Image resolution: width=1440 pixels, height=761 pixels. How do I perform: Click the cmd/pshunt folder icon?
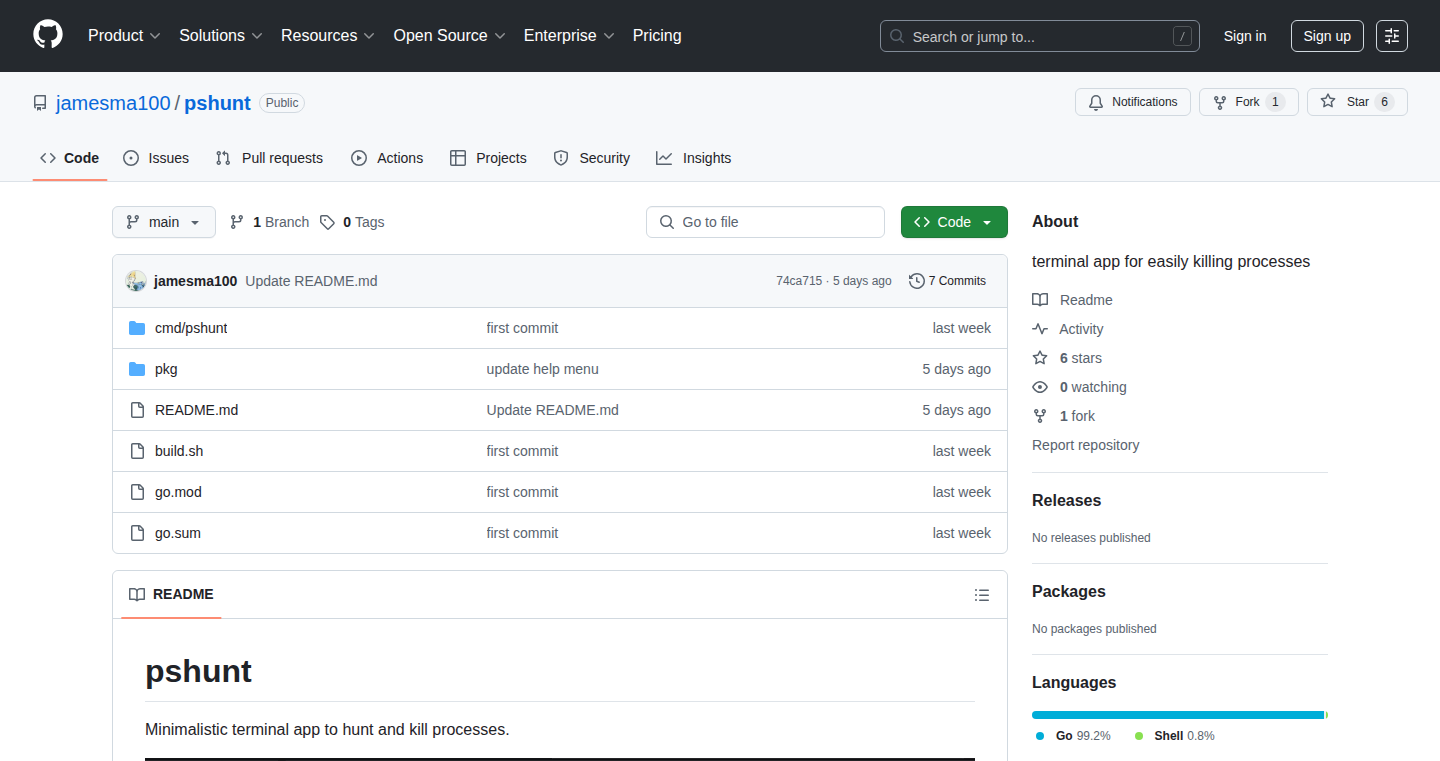(137, 328)
